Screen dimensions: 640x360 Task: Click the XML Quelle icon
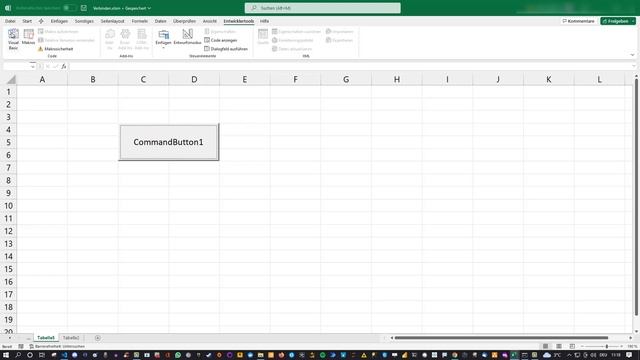tap(263, 37)
